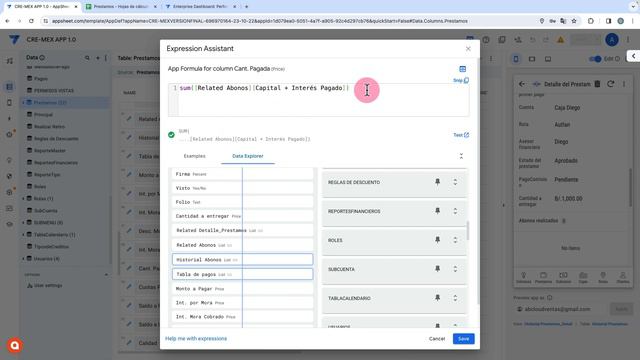Toggle the Edit switch in preview panel
640x360 pixels.
click(595, 59)
